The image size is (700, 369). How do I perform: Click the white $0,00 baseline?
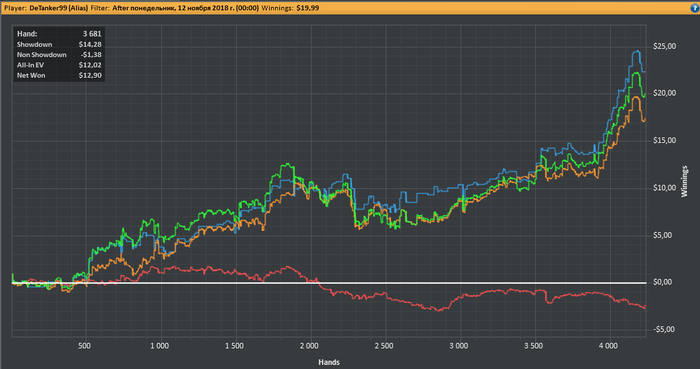pyautogui.click(x=329, y=283)
